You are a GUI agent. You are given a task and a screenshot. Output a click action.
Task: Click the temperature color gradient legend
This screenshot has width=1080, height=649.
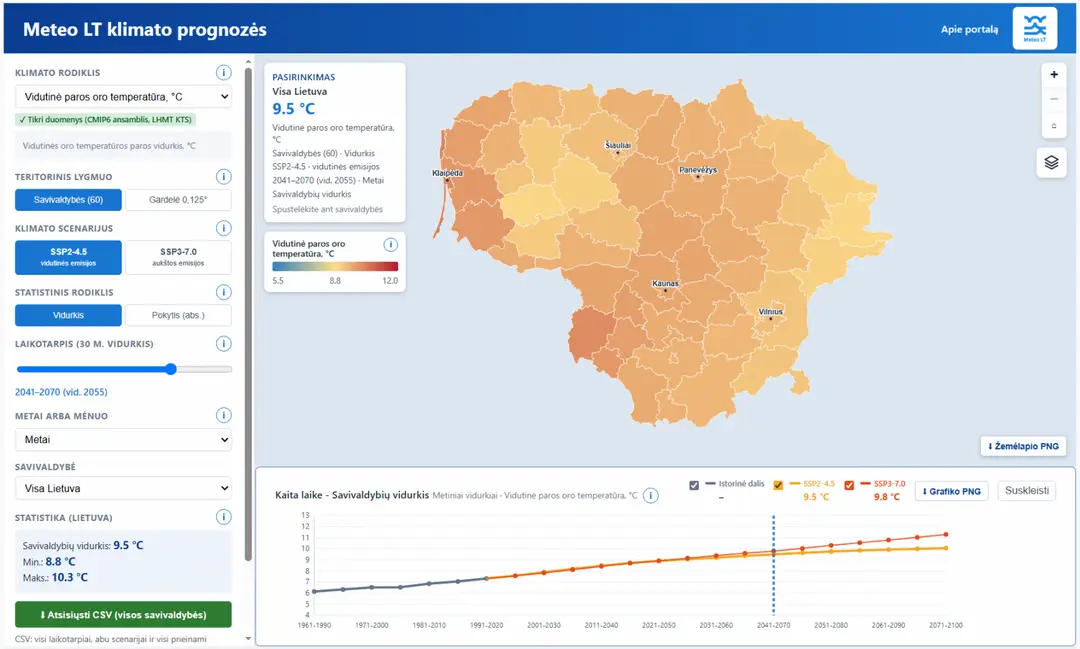pos(335,266)
